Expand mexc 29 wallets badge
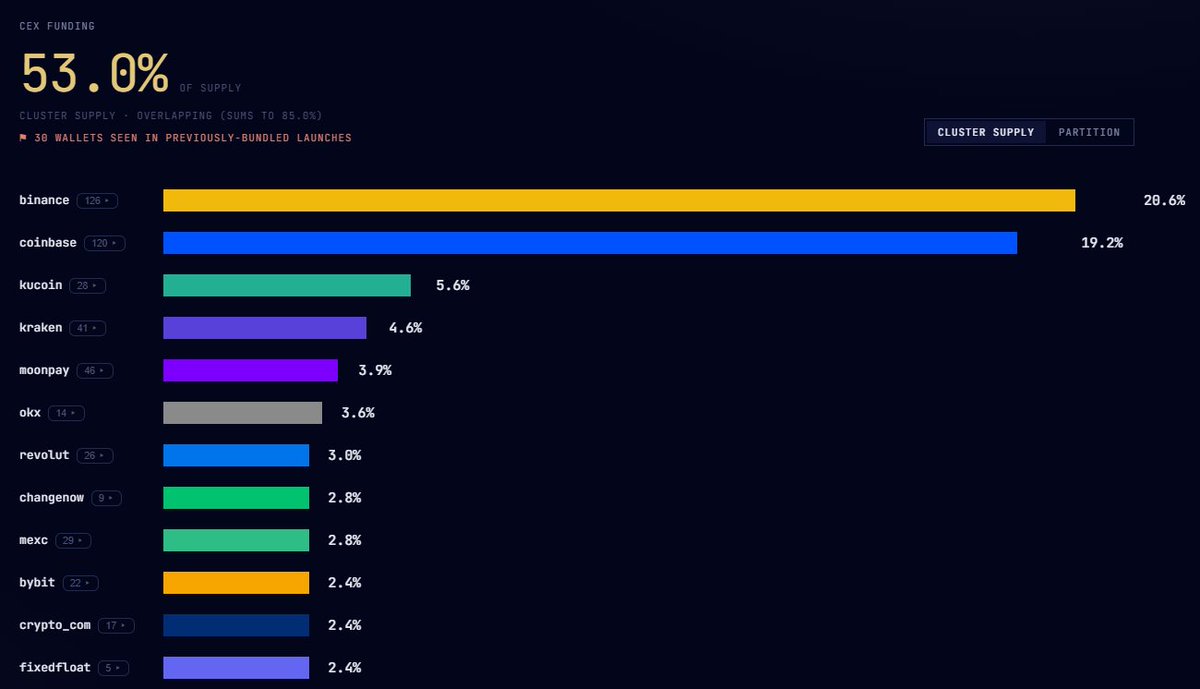1200x689 pixels. point(73,540)
